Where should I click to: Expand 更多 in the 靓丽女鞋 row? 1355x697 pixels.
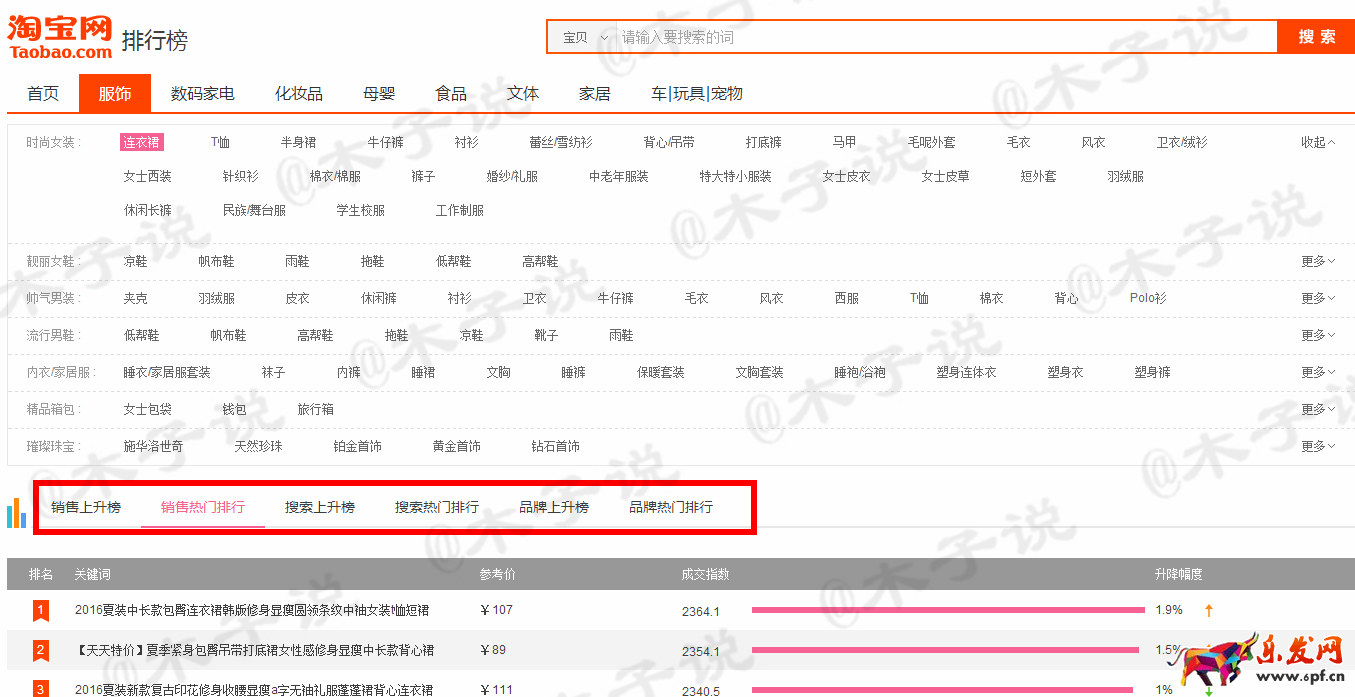pos(1317,261)
